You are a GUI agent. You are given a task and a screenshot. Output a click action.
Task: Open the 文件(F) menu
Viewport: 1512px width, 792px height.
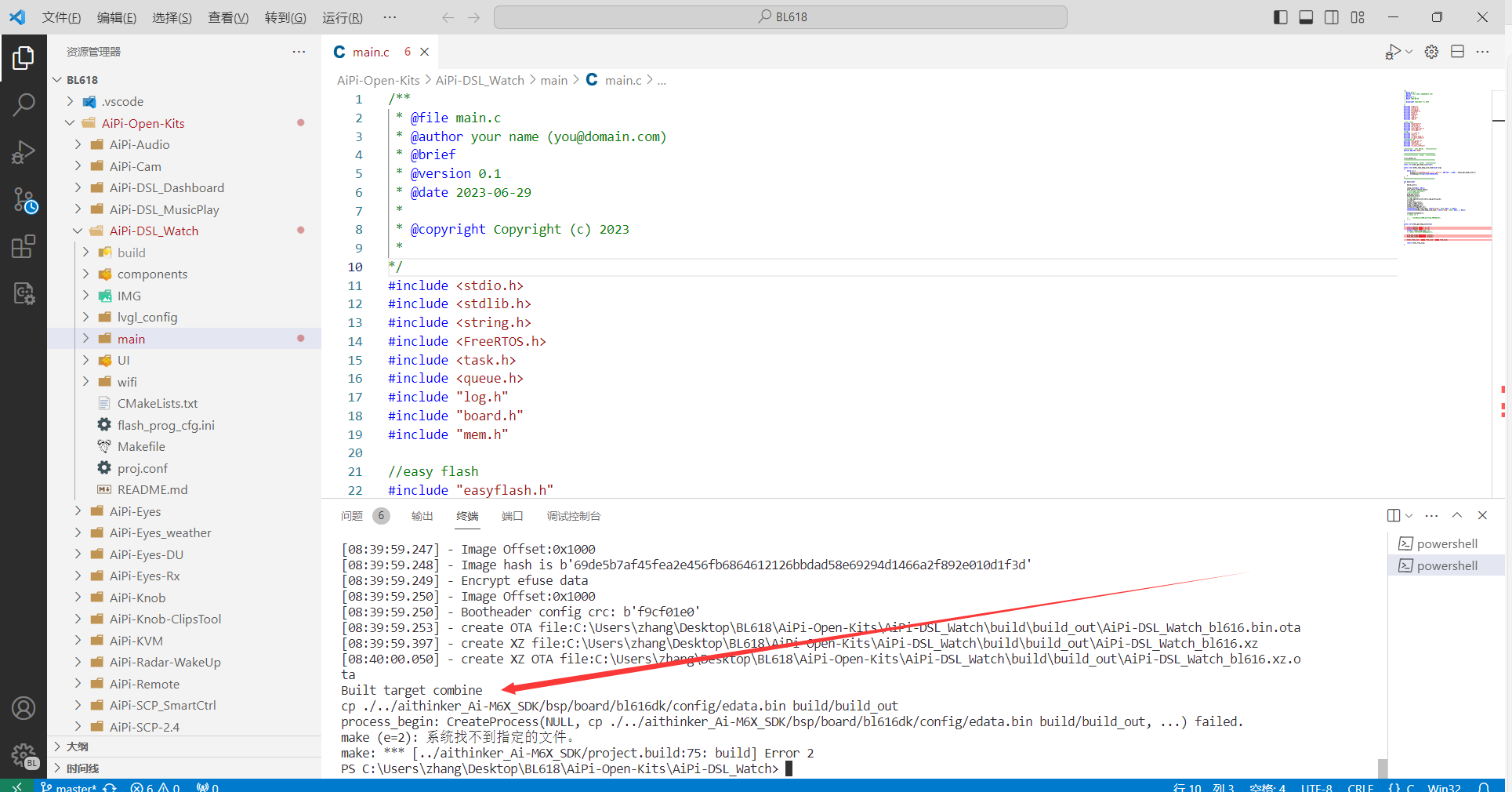point(61,17)
